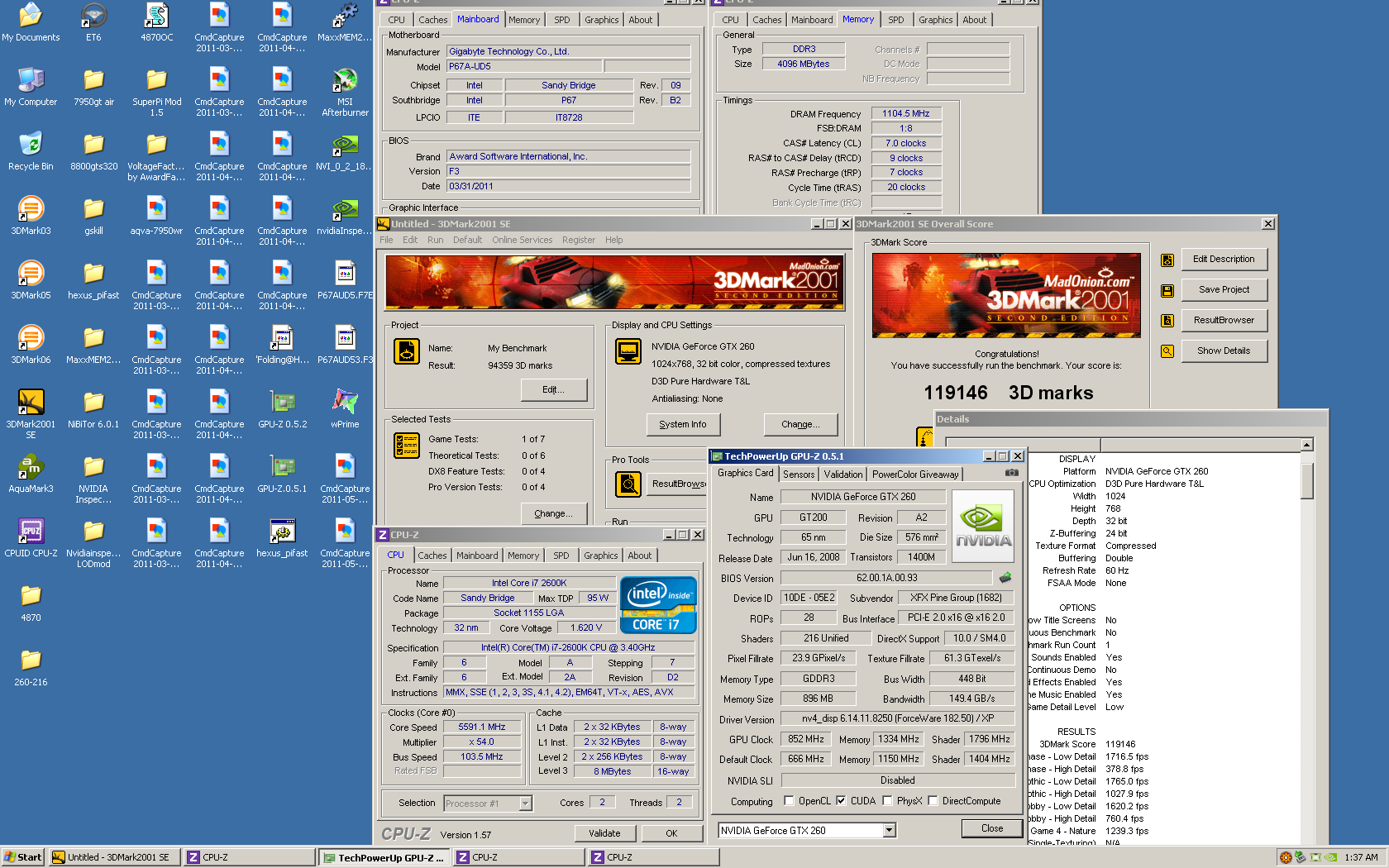
Task: Open the 3DMark05 desktop shortcut
Action: tap(31, 279)
